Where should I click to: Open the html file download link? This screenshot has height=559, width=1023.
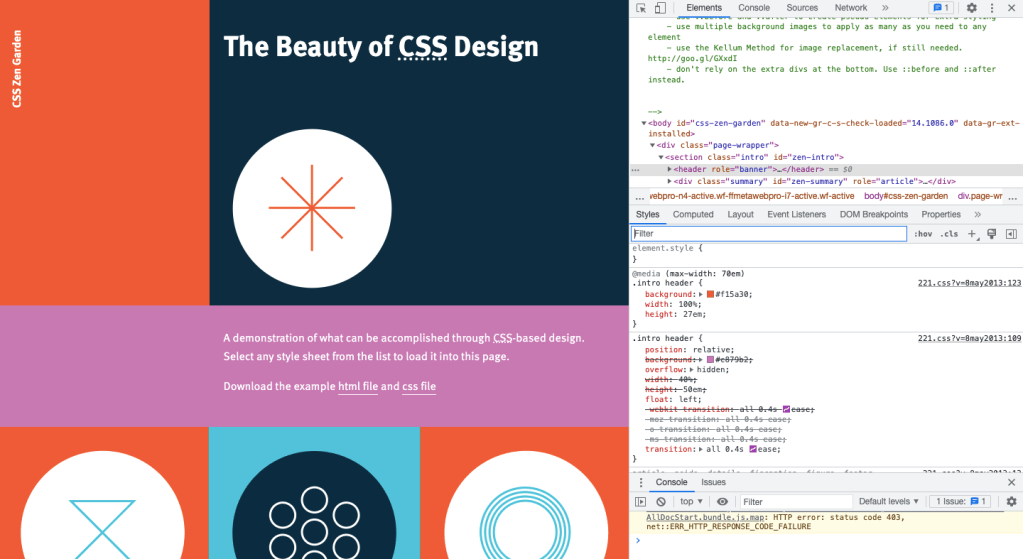point(357,386)
